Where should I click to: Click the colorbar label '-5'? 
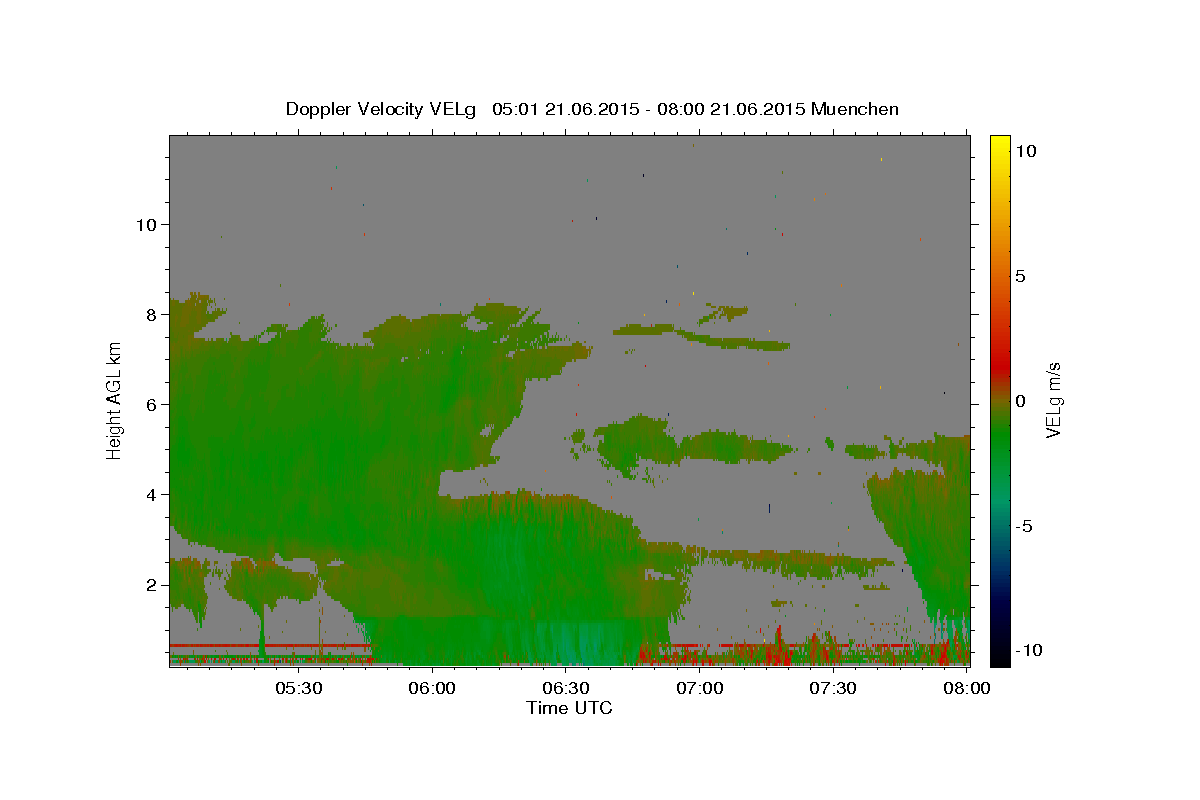(x=1023, y=526)
